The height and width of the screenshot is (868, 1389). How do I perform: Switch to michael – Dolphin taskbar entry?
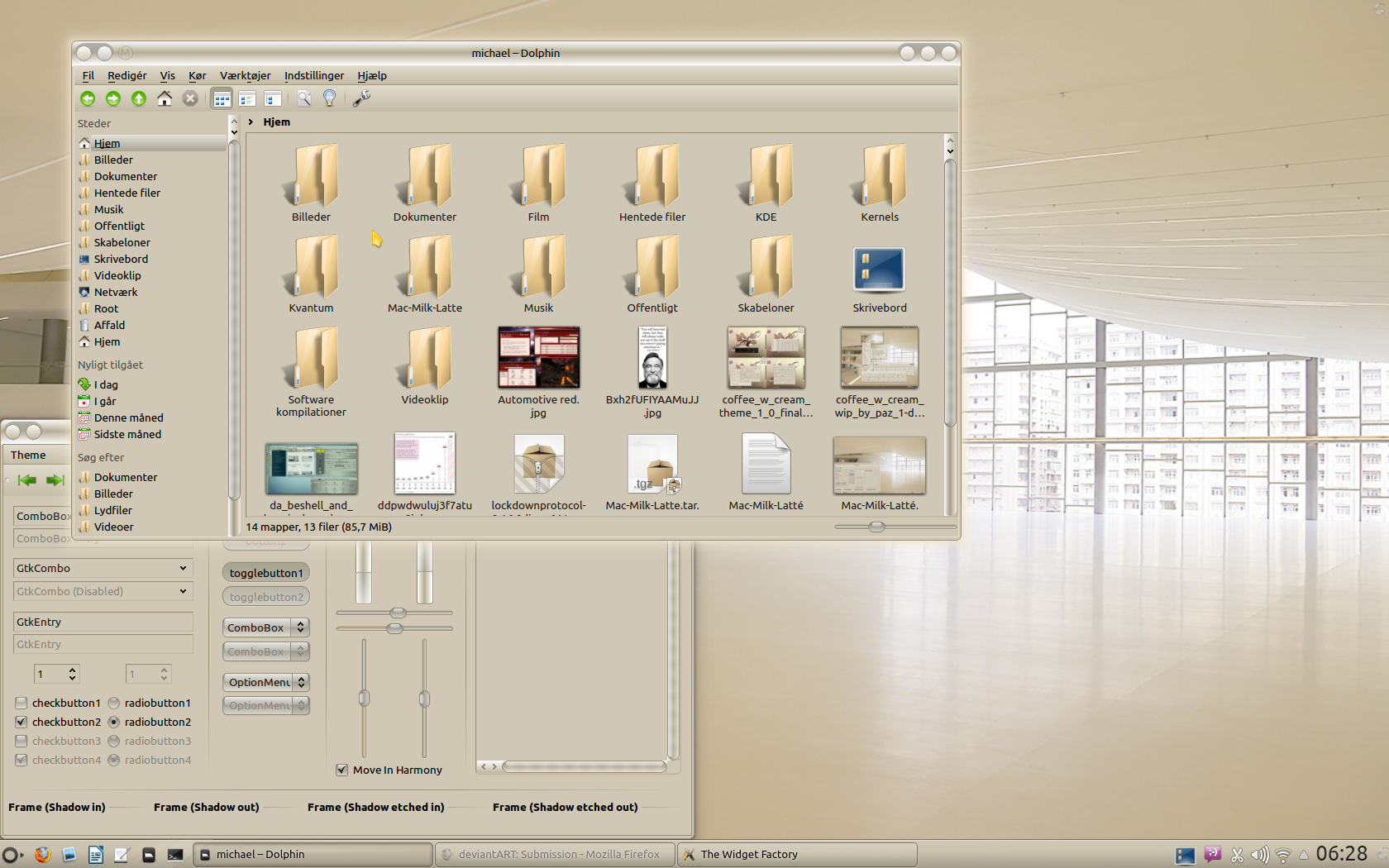[x=313, y=855]
